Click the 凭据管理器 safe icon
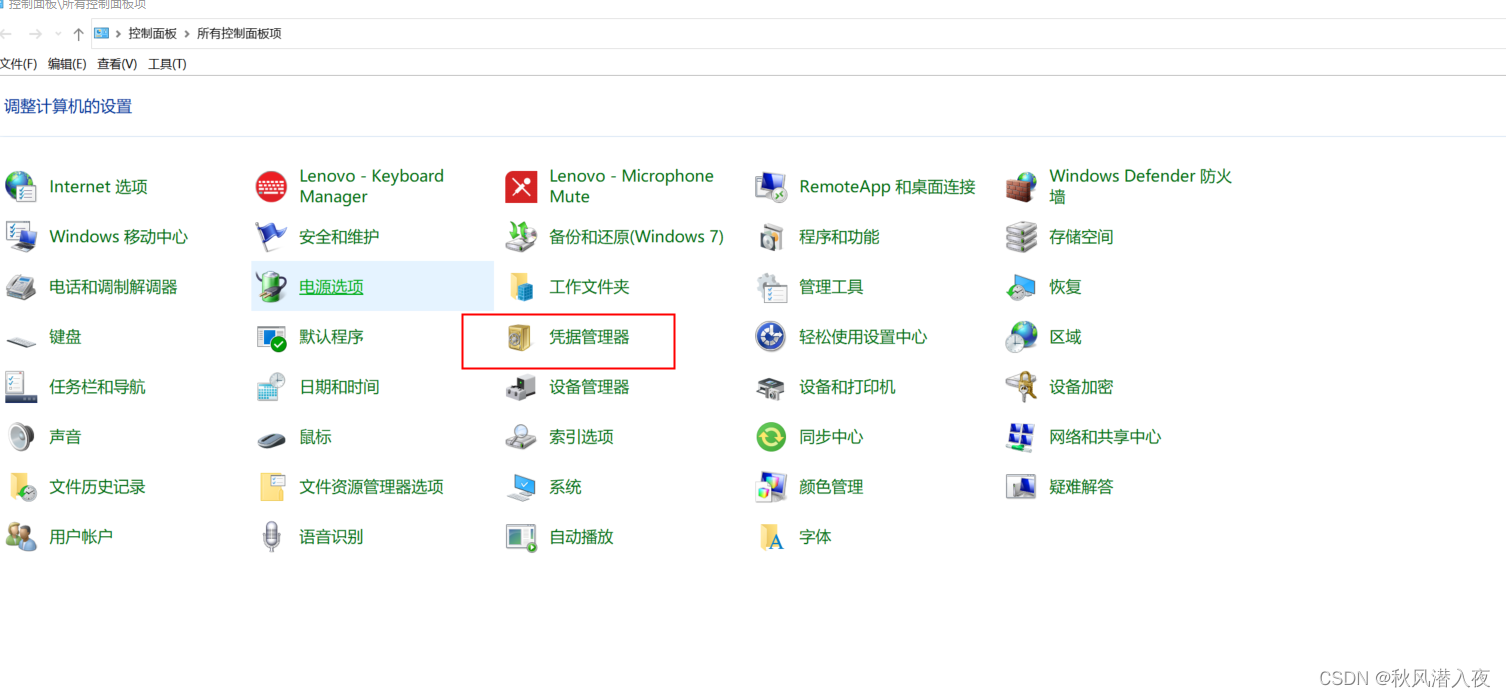The width and height of the screenshot is (1506, 698). pyautogui.click(x=521, y=336)
